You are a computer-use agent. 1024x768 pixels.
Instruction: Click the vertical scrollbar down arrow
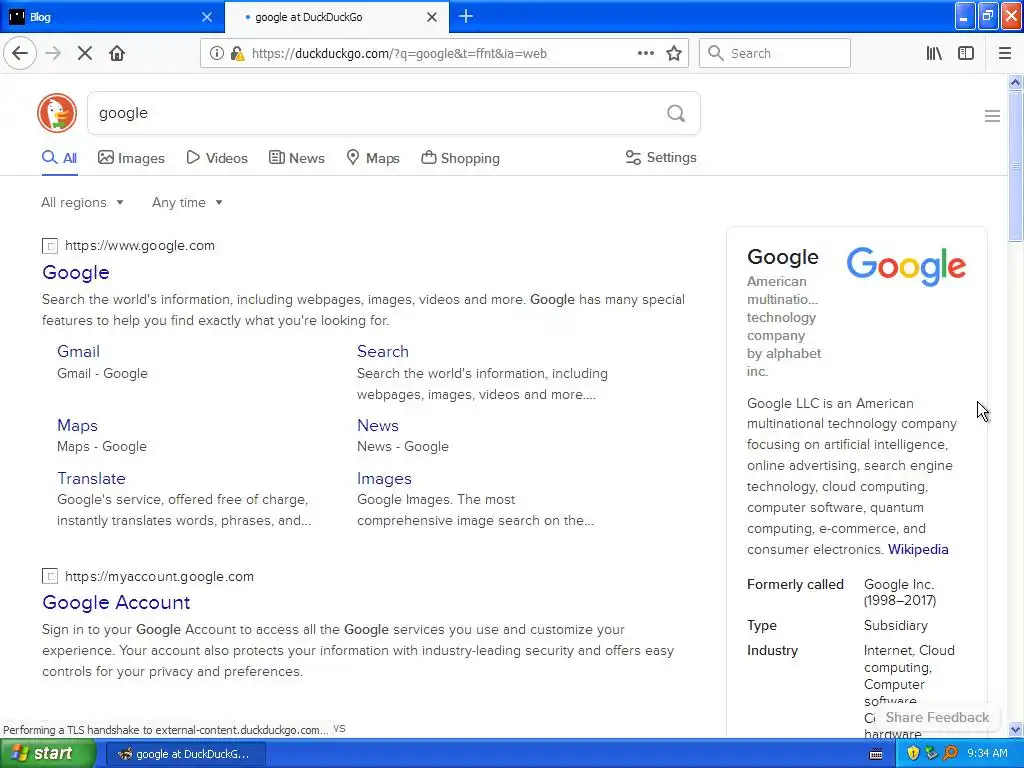1015,729
